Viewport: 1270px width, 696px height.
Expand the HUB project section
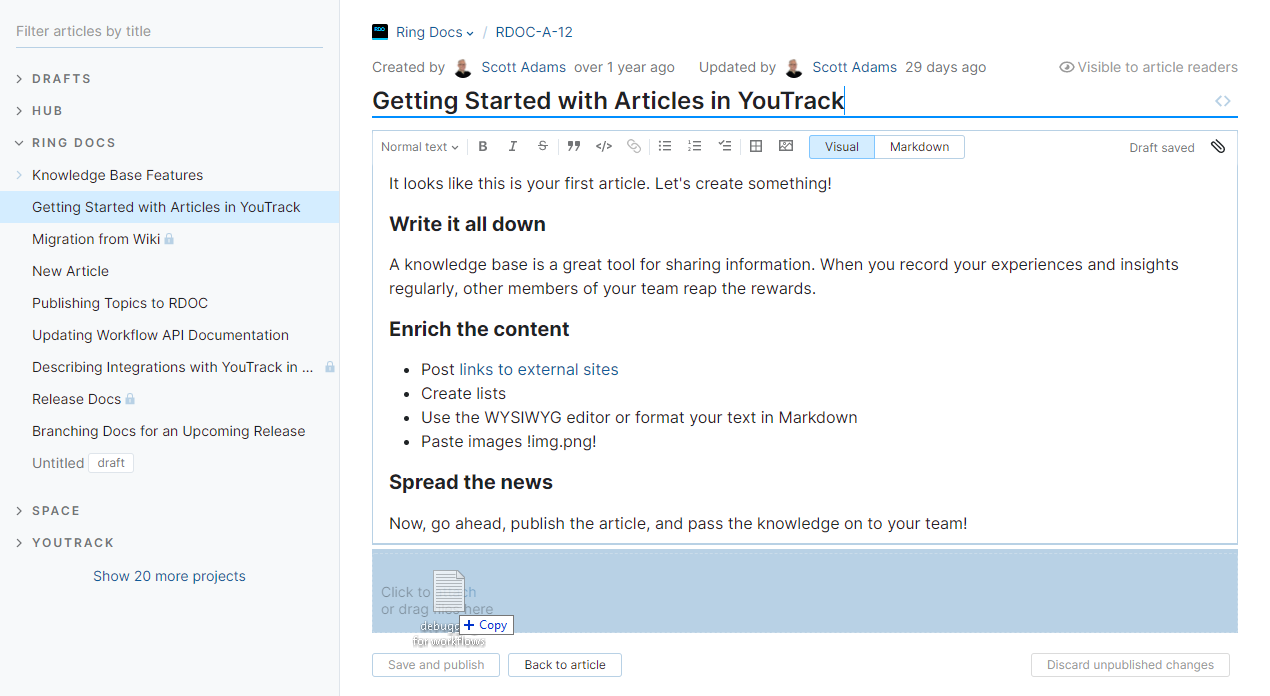click(20, 111)
